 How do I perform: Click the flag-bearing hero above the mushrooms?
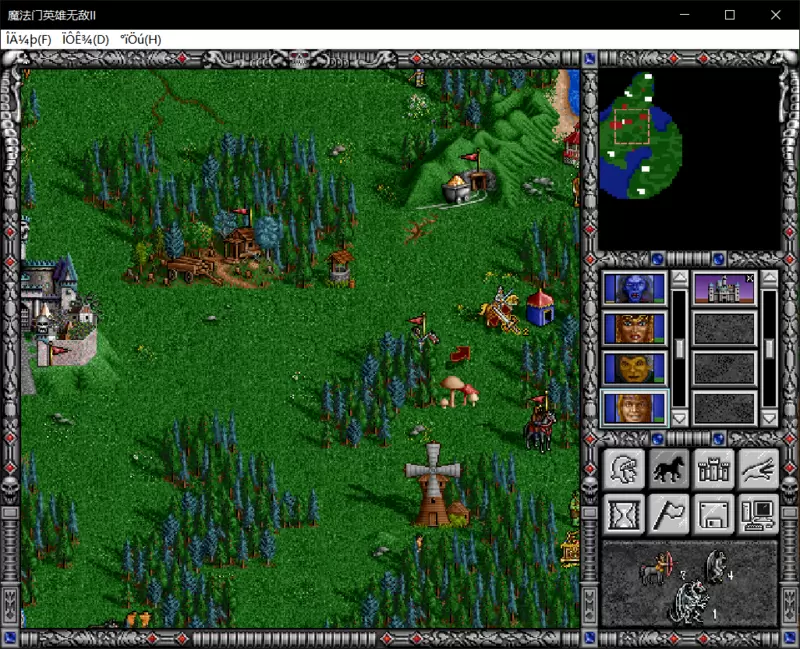point(424,333)
